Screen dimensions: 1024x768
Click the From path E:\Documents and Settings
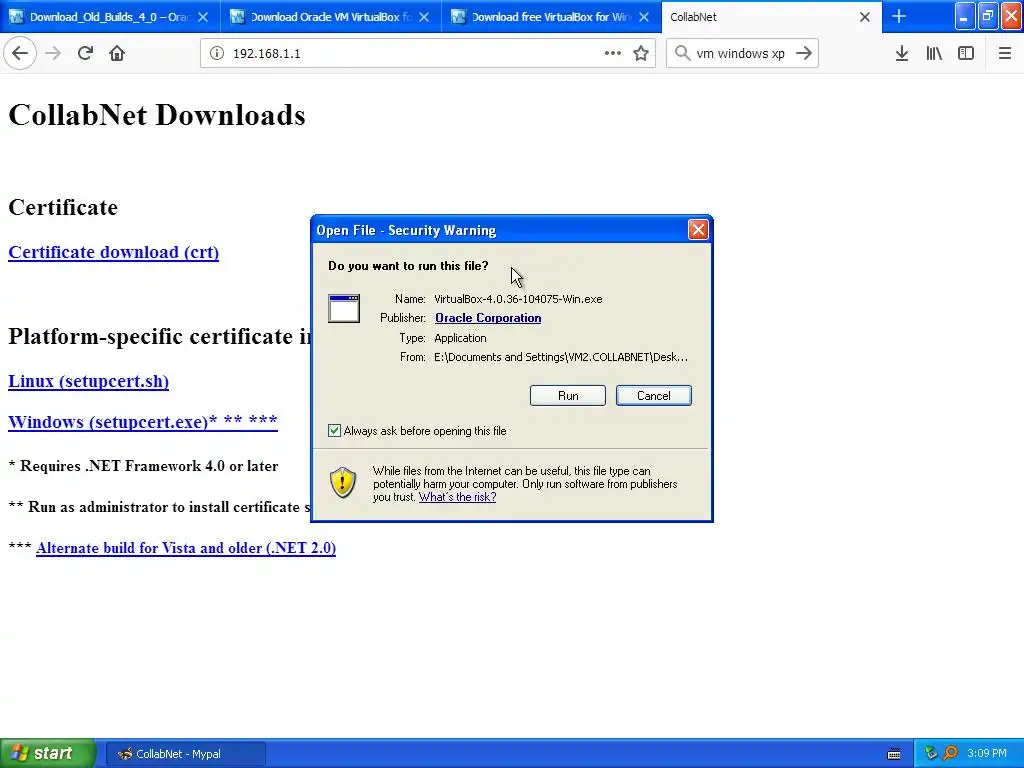coord(561,357)
